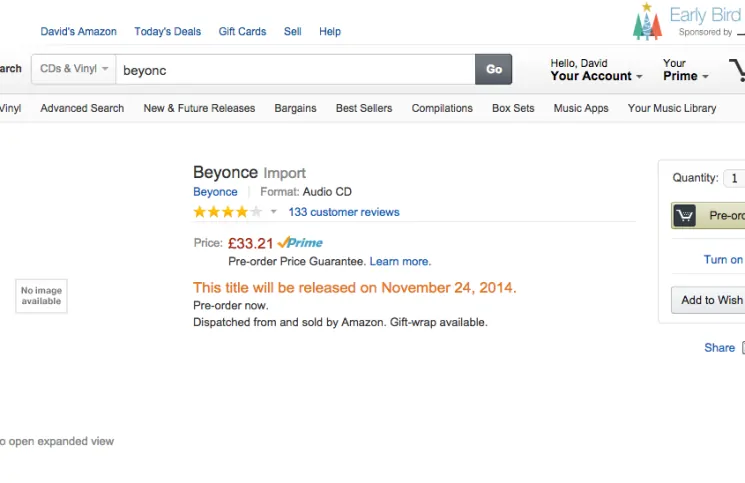745x483 pixels.
Task: Click the Prime logo next to price
Action: pos(300,243)
